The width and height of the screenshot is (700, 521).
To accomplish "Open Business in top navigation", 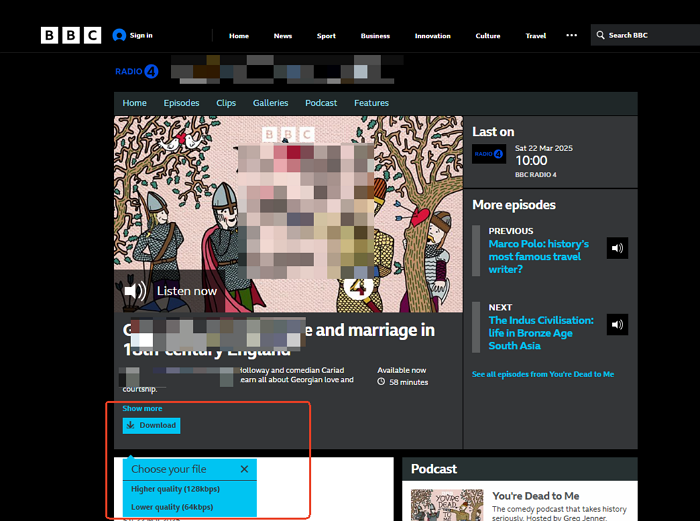I will coord(375,36).
